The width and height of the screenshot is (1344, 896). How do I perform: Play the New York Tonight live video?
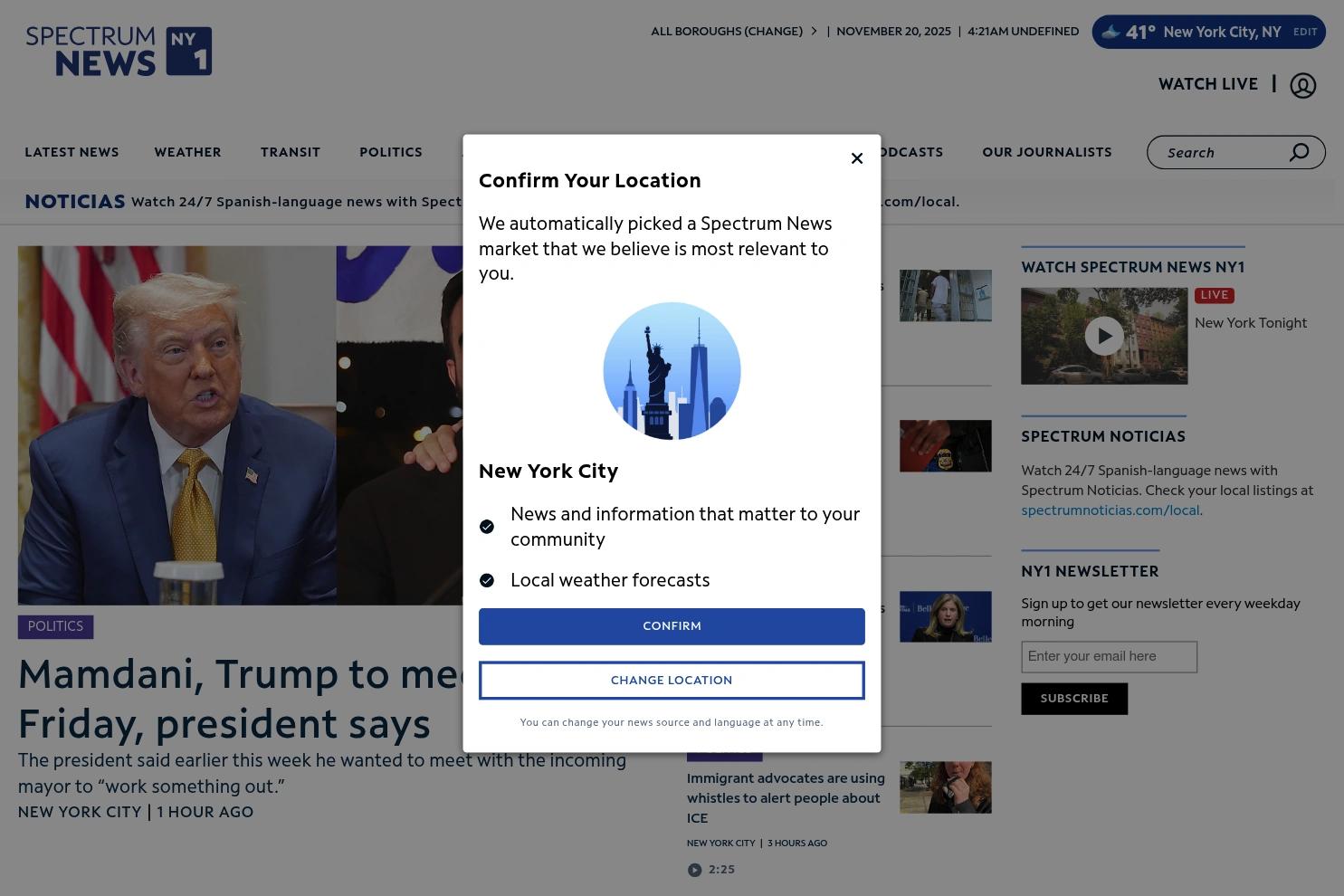(x=1104, y=336)
